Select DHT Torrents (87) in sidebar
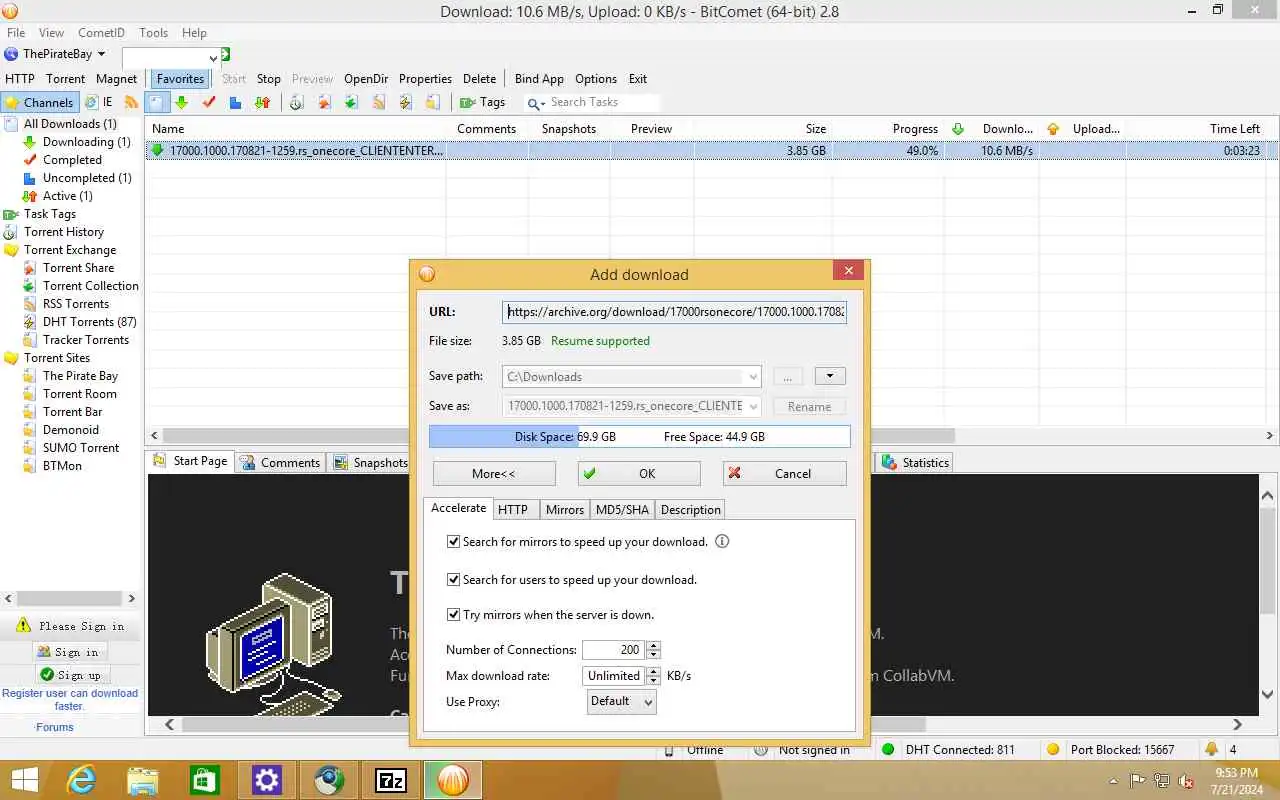1280x800 pixels. click(x=90, y=322)
